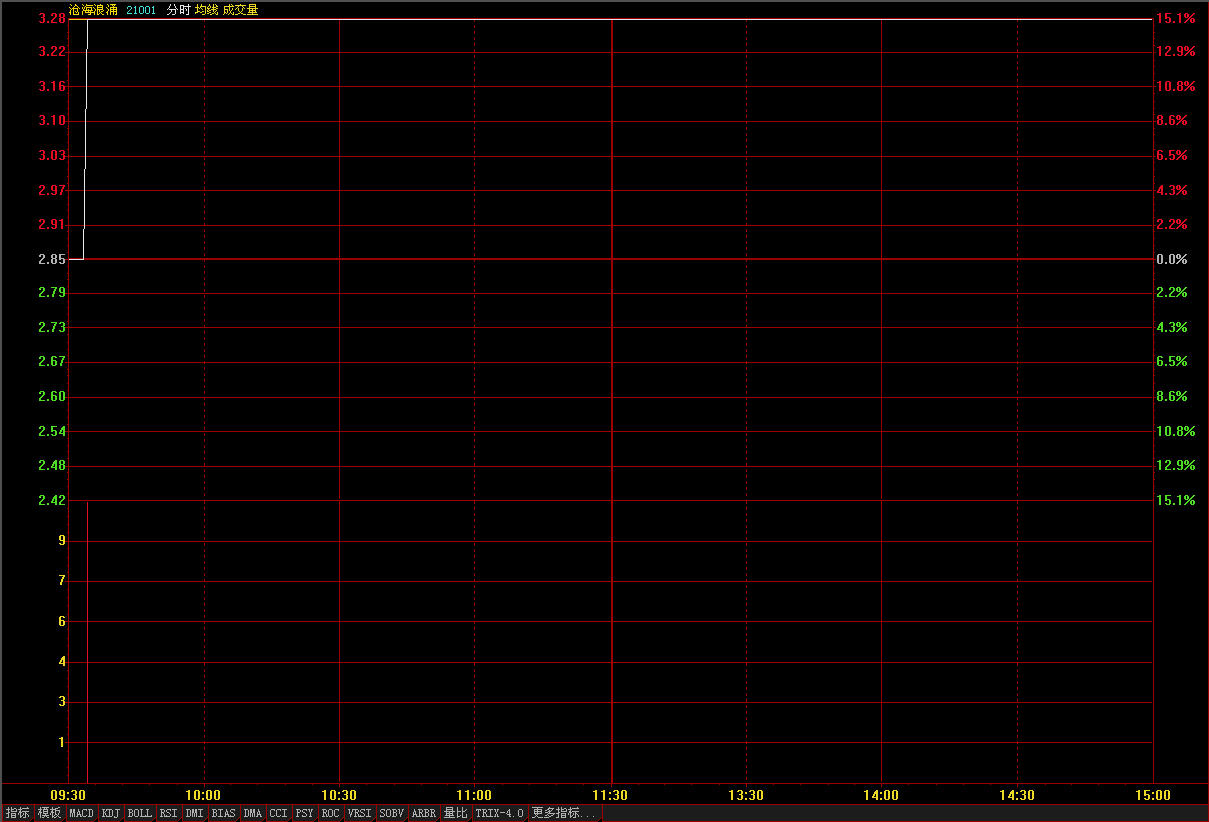Switch to the KDJ indicator tab
This screenshot has width=1209, height=822.
tap(111, 813)
